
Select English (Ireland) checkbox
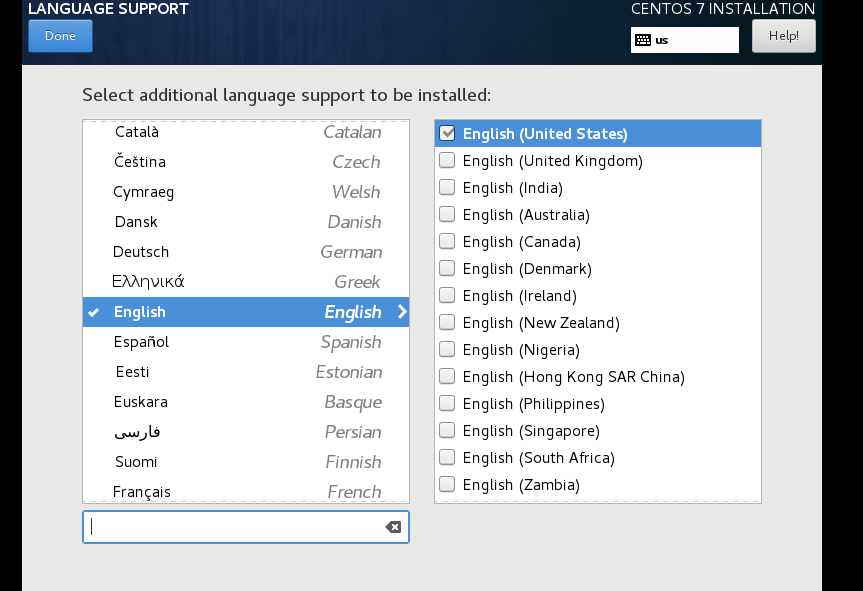pos(447,295)
